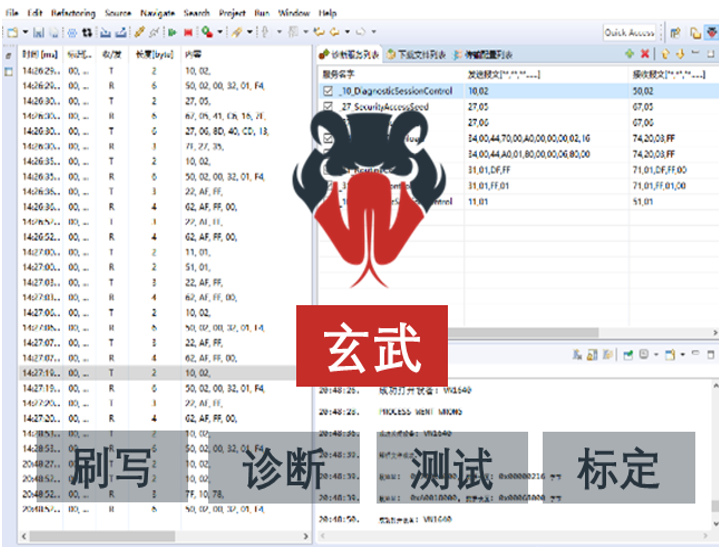The width and height of the screenshot is (719, 547).
Task: Toggle checkbox of row sending 34,00,44,70
Action: coord(328,138)
